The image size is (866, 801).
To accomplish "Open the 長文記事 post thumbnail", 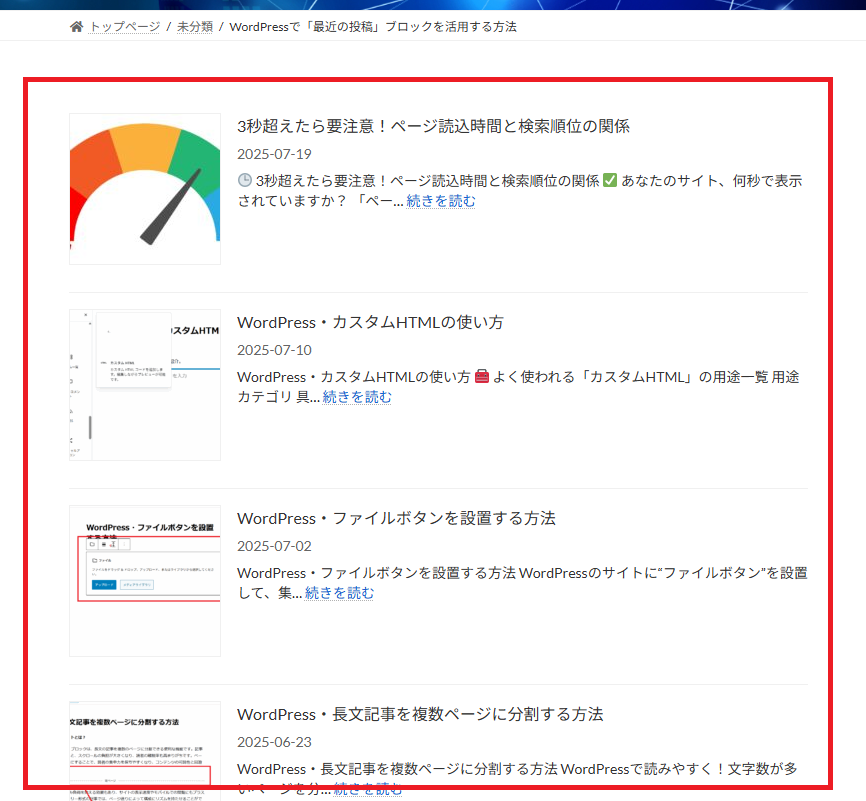I will coord(145,751).
